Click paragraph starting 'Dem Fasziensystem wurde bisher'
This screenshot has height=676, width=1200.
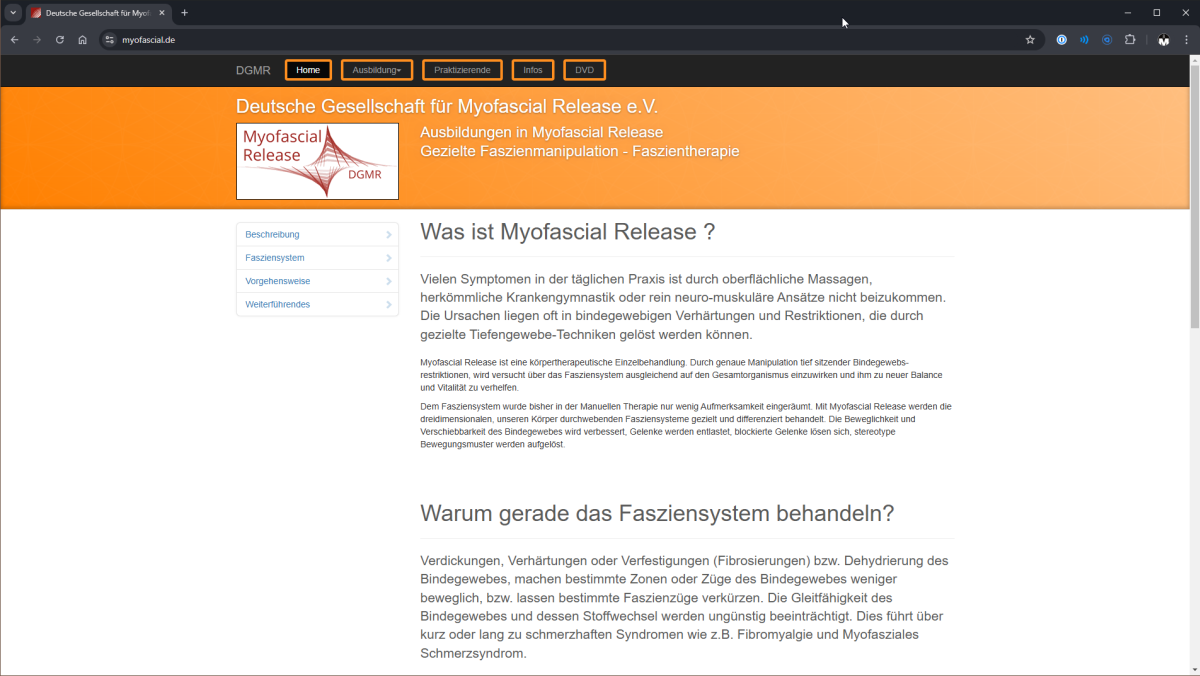(x=686, y=425)
